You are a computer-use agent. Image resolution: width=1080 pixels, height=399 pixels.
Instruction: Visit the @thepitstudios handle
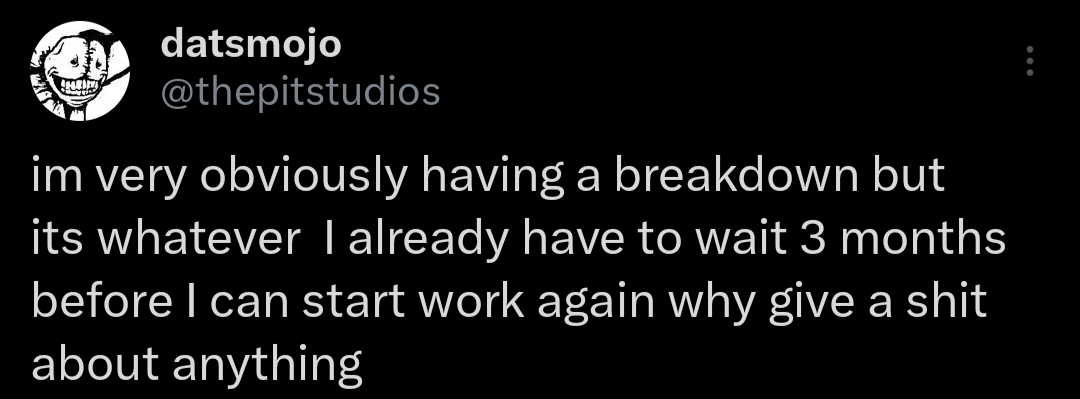[300, 92]
